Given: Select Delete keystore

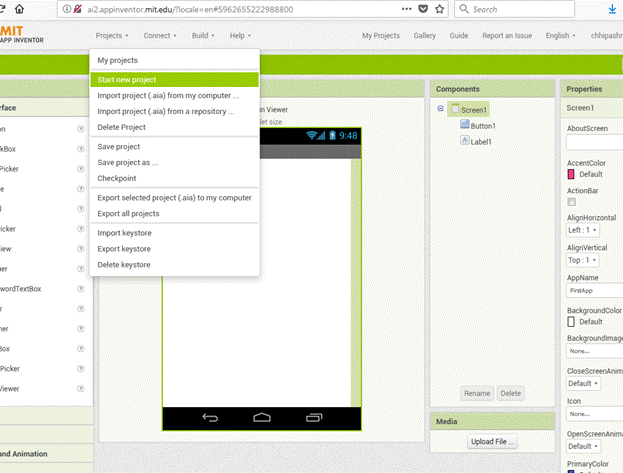Looking at the screenshot, I should pyautogui.click(x=174, y=265).
